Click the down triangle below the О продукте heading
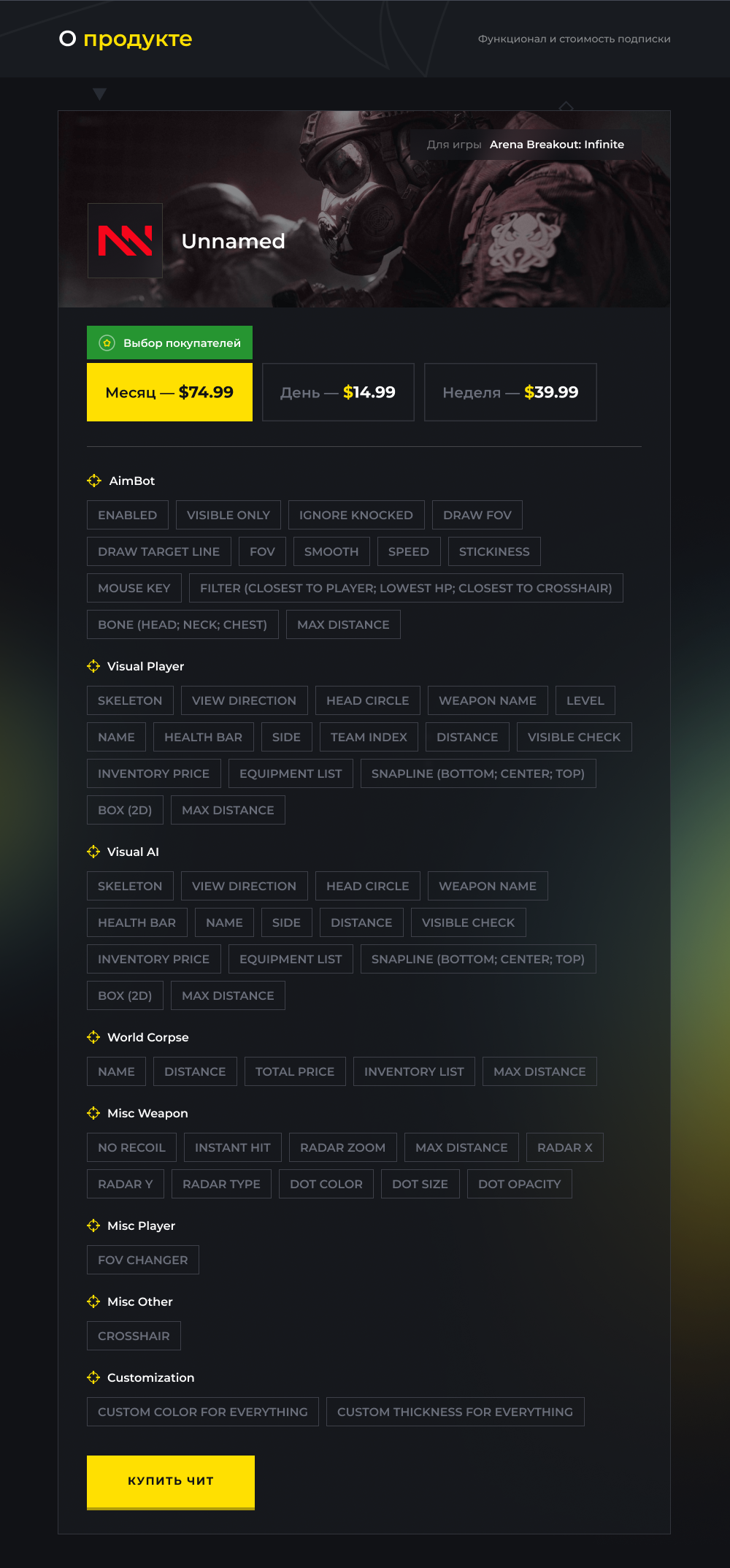Image resolution: width=730 pixels, height=1568 pixels. (x=100, y=94)
